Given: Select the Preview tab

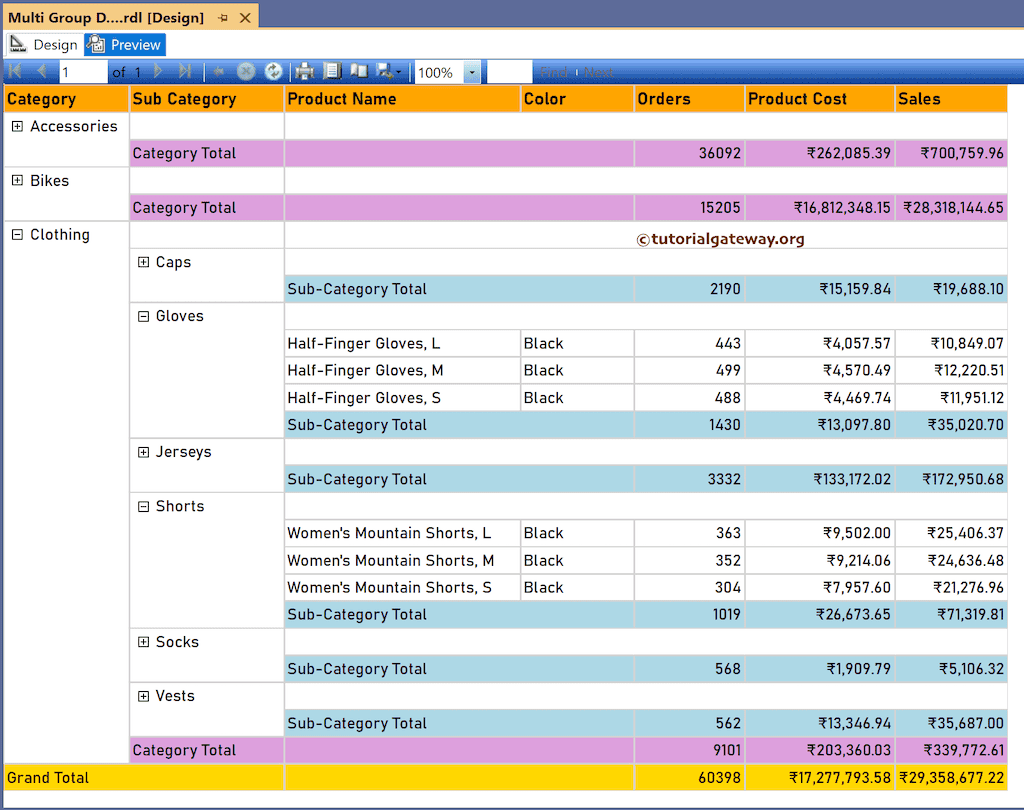Looking at the screenshot, I should pyautogui.click(x=124, y=44).
